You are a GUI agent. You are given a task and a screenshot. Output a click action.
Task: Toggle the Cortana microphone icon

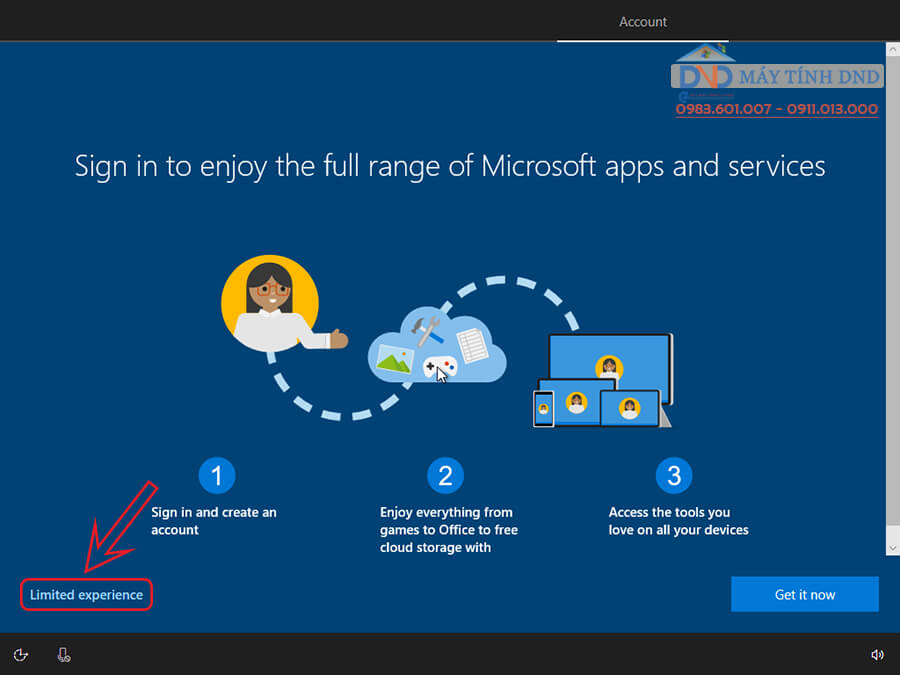(x=64, y=655)
